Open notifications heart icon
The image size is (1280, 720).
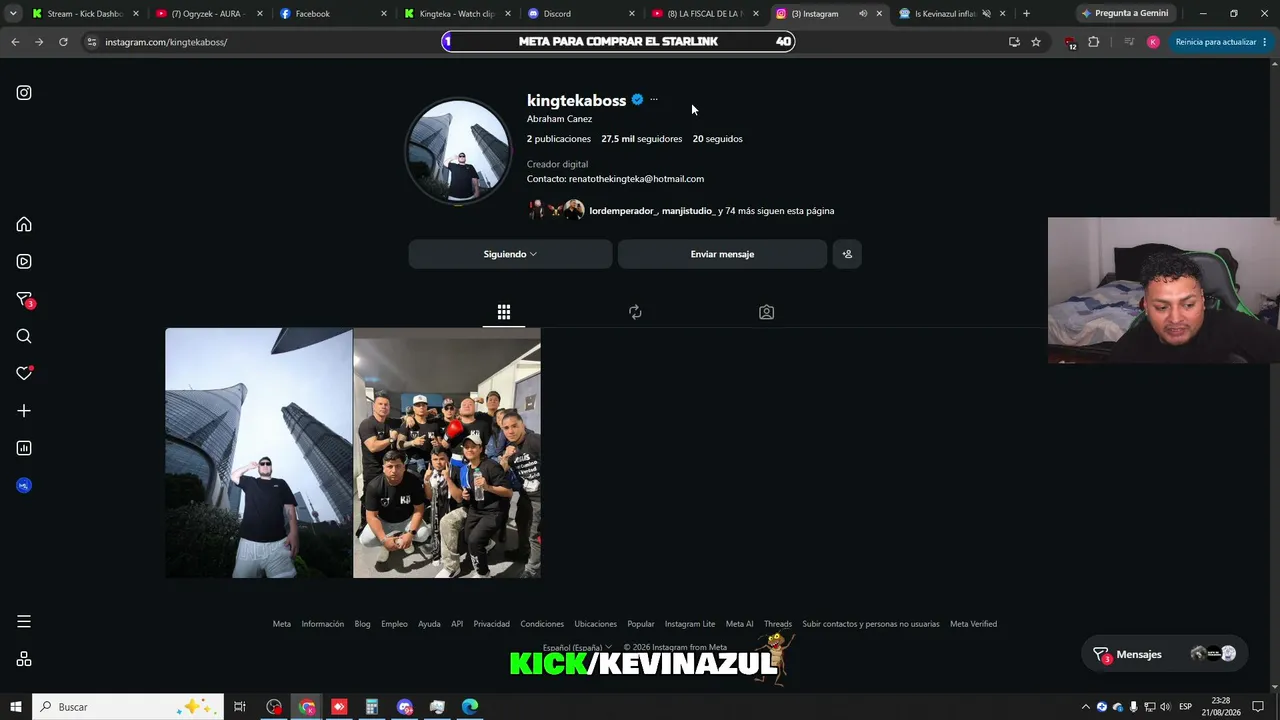[x=24, y=373]
